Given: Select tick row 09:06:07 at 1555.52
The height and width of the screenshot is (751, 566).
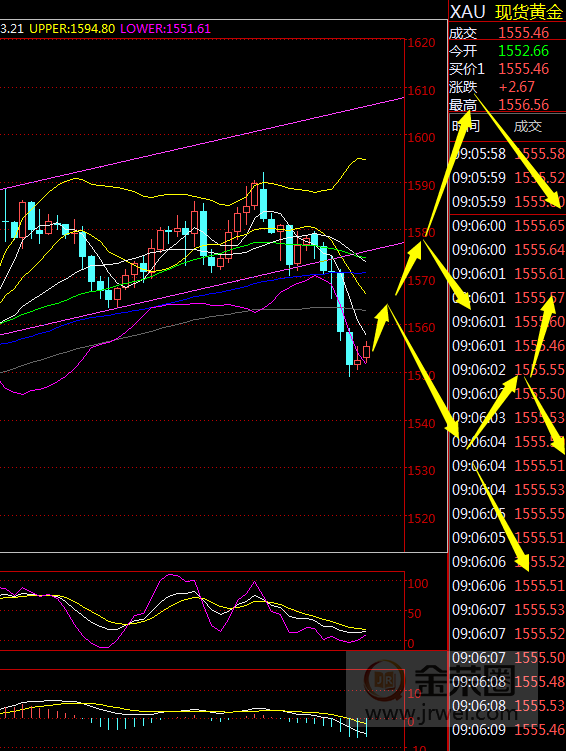Looking at the screenshot, I should click(x=508, y=634).
